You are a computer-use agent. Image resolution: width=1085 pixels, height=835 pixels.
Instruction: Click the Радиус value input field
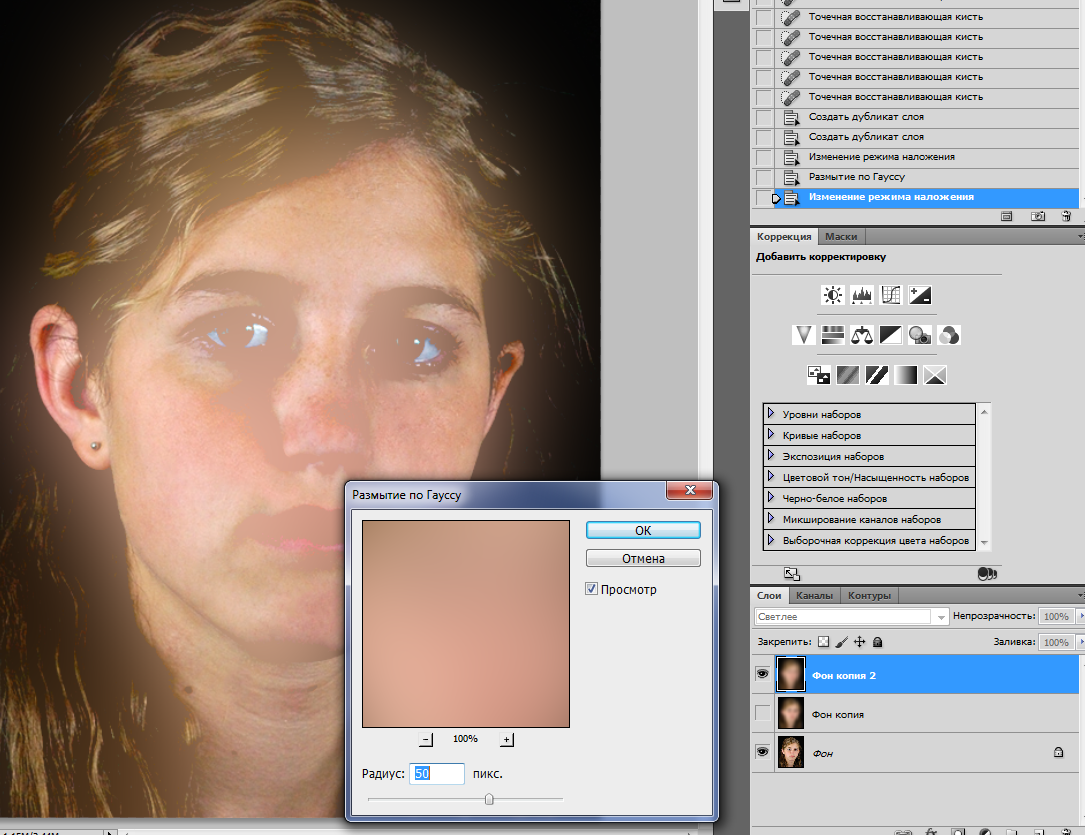[x=437, y=773]
